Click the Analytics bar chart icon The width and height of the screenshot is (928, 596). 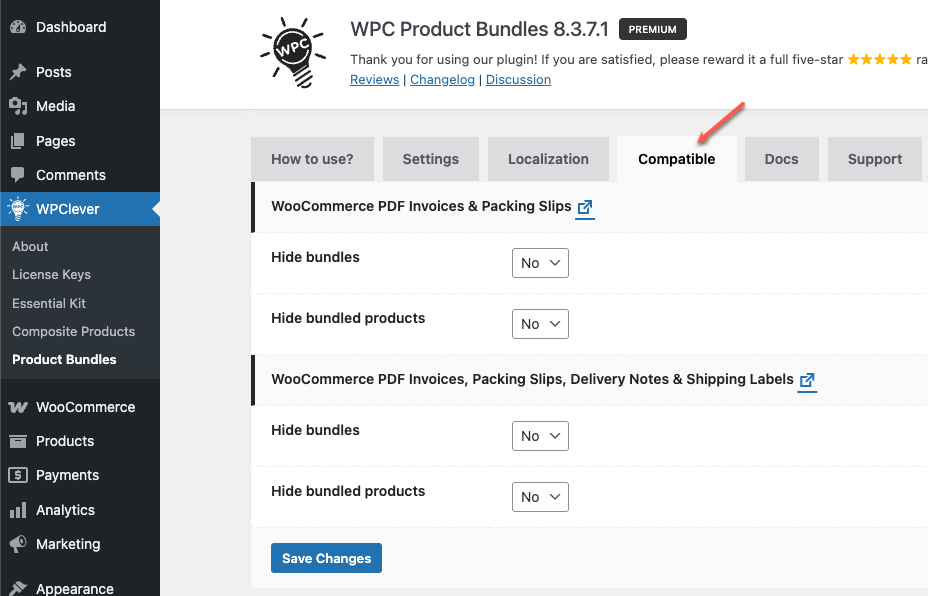click(18, 510)
